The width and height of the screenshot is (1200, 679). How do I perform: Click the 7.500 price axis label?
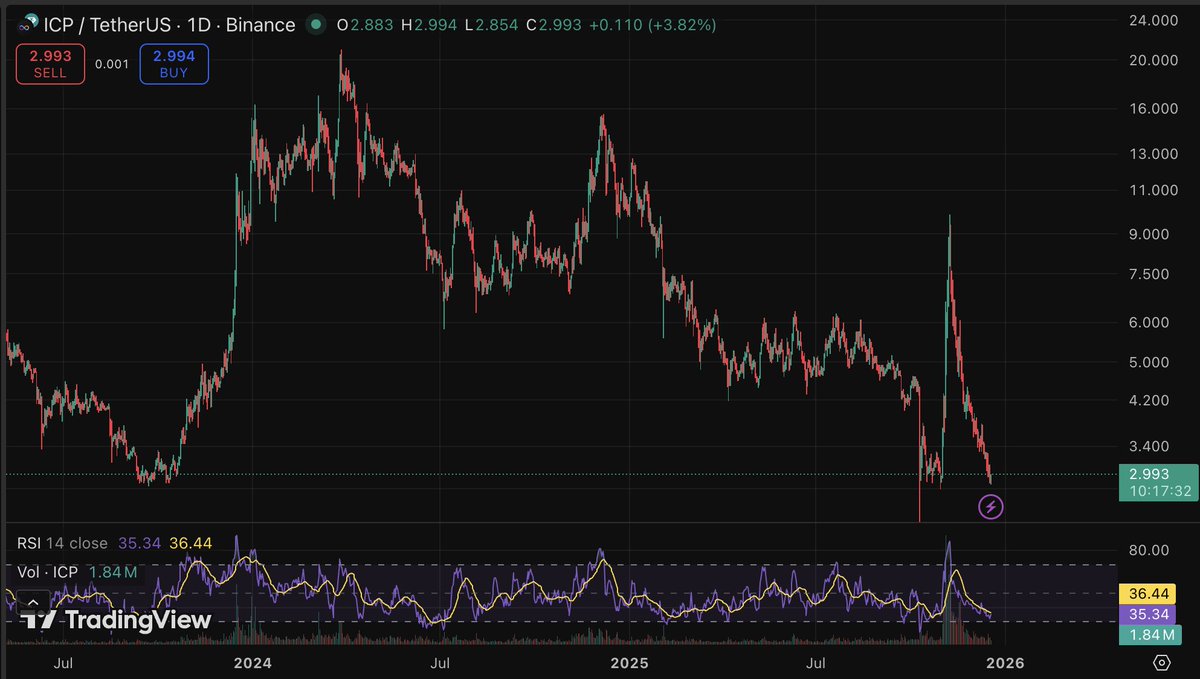(x=1151, y=274)
